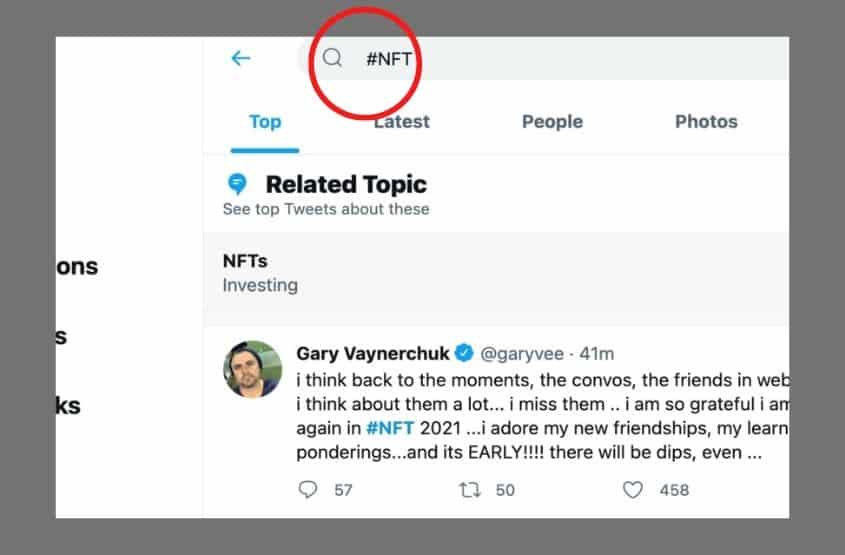This screenshot has width=845, height=555.
Task: Select the Top tab
Action: tap(265, 122)
